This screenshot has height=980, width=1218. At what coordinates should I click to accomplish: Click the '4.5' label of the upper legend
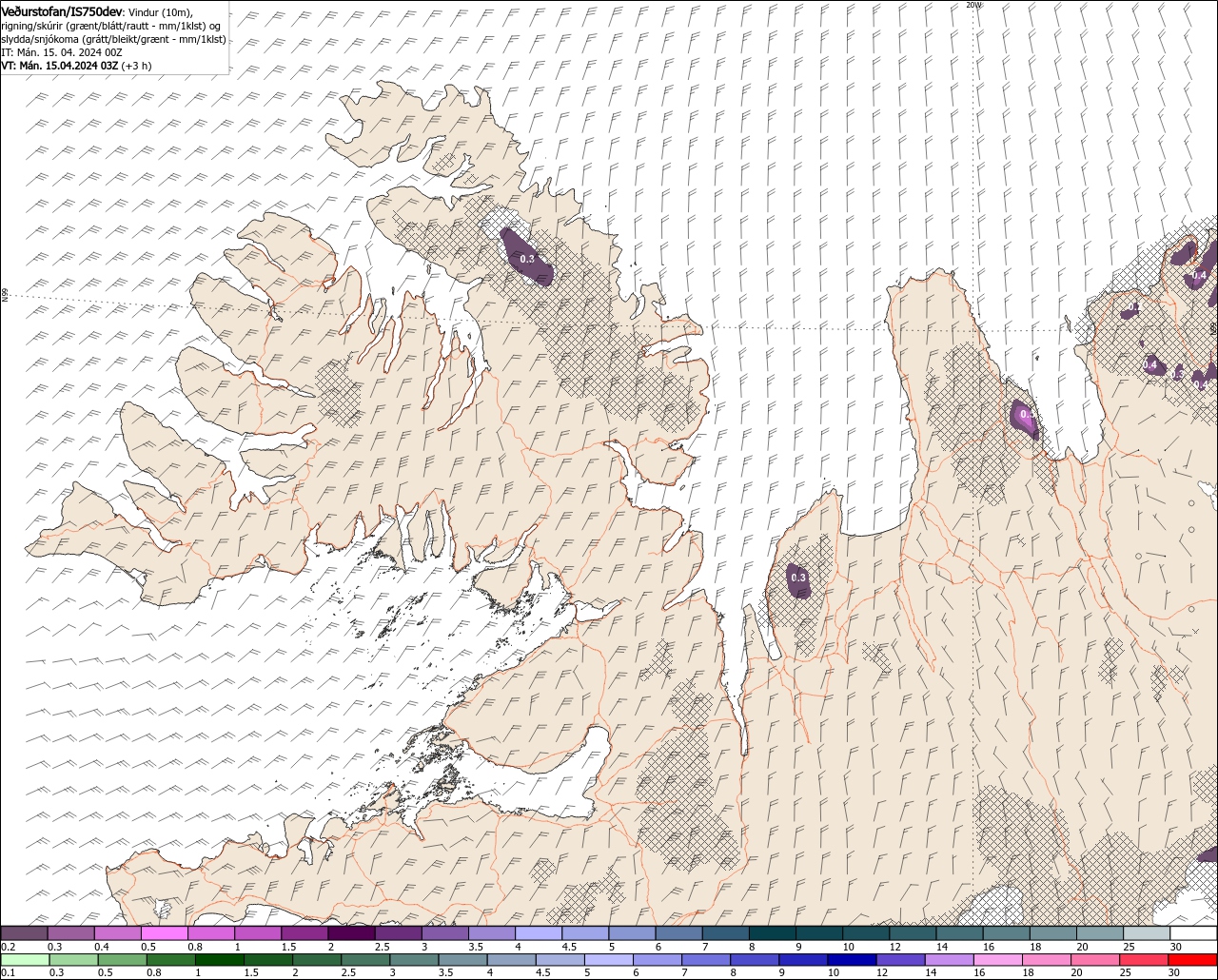569,947
